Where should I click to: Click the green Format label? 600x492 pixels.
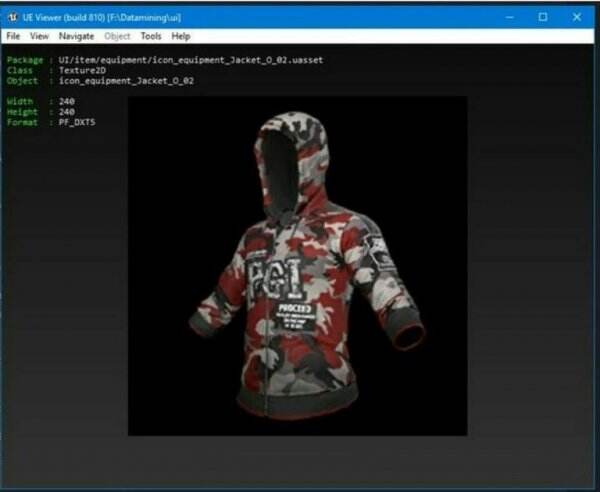pos(22,122)
